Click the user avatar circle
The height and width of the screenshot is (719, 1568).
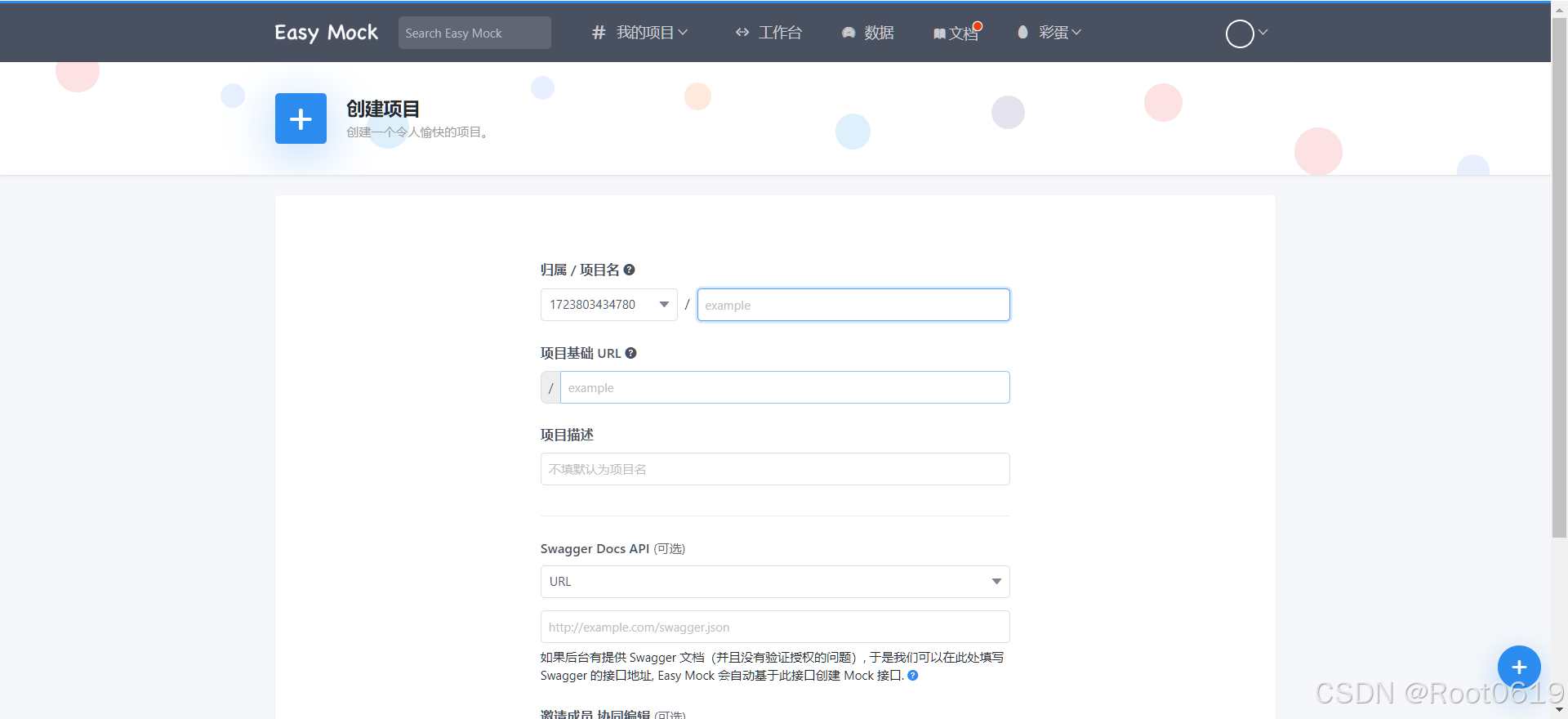(1240, 33)
